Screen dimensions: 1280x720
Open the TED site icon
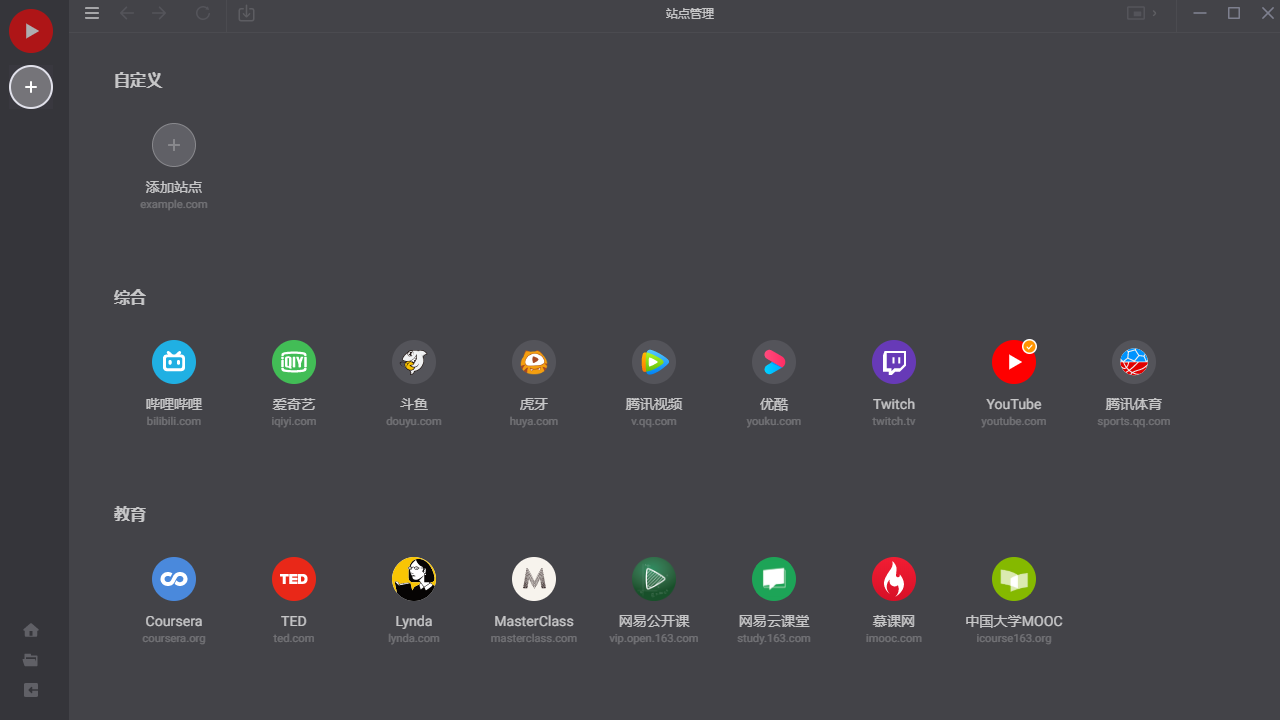tap(294, 579)
